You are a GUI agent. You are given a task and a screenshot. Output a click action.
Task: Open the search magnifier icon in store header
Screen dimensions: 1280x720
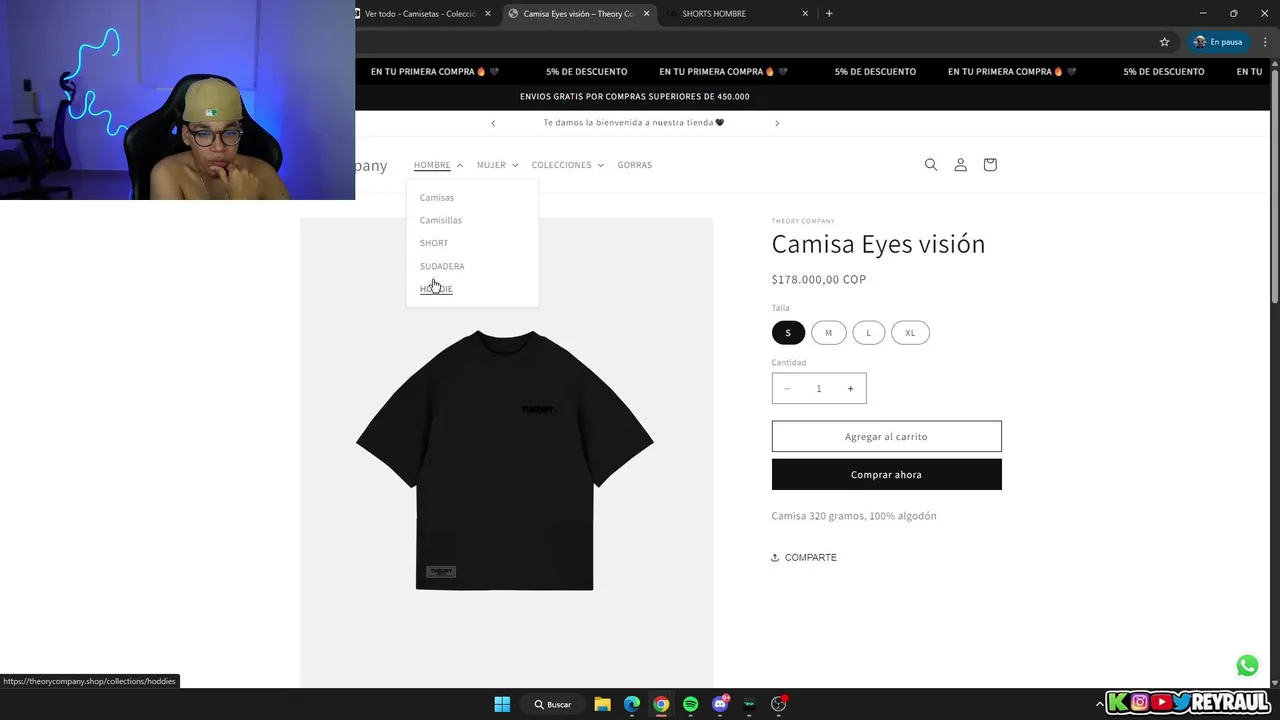pos(931,165)
